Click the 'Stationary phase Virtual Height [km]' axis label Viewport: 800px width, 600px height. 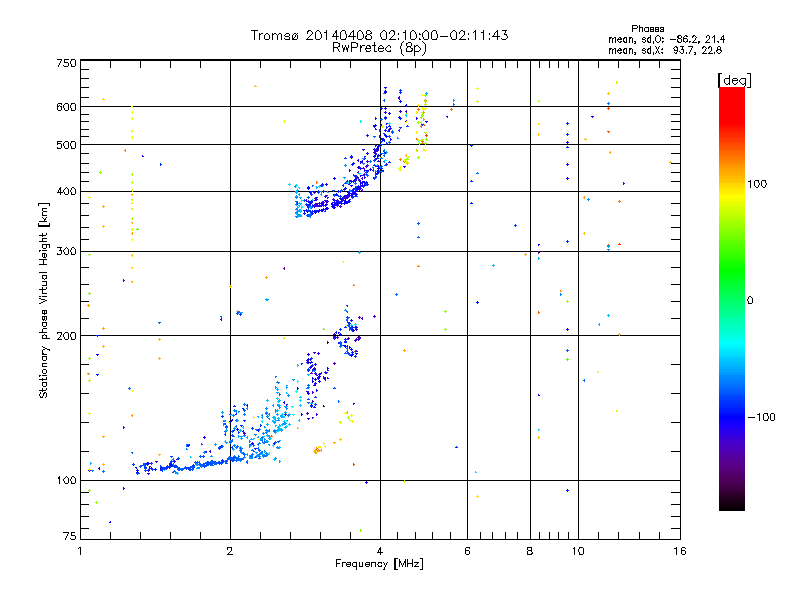click(44, 300)
